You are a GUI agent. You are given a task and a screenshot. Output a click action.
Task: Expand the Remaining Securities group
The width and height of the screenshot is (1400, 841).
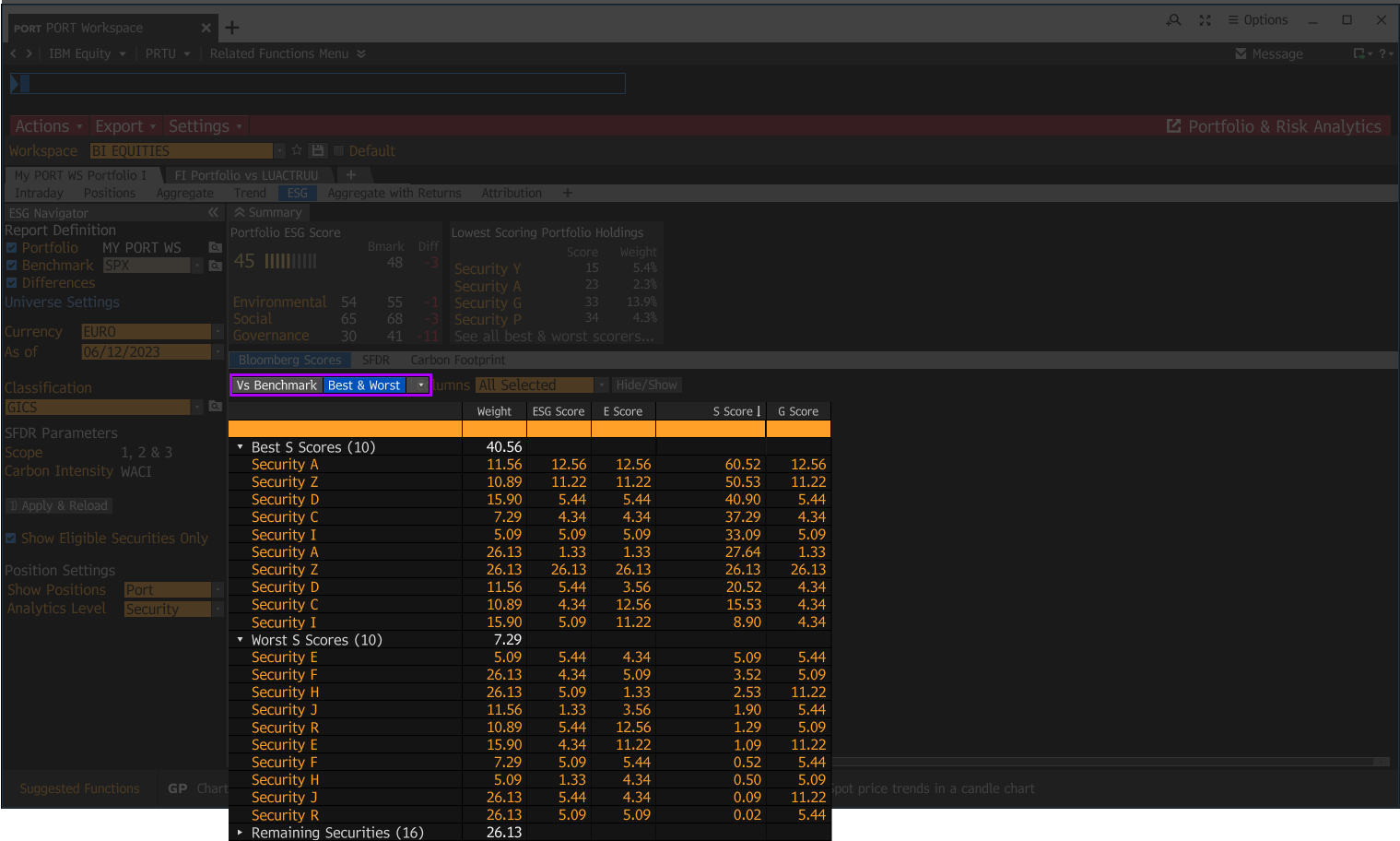point(241,833)
